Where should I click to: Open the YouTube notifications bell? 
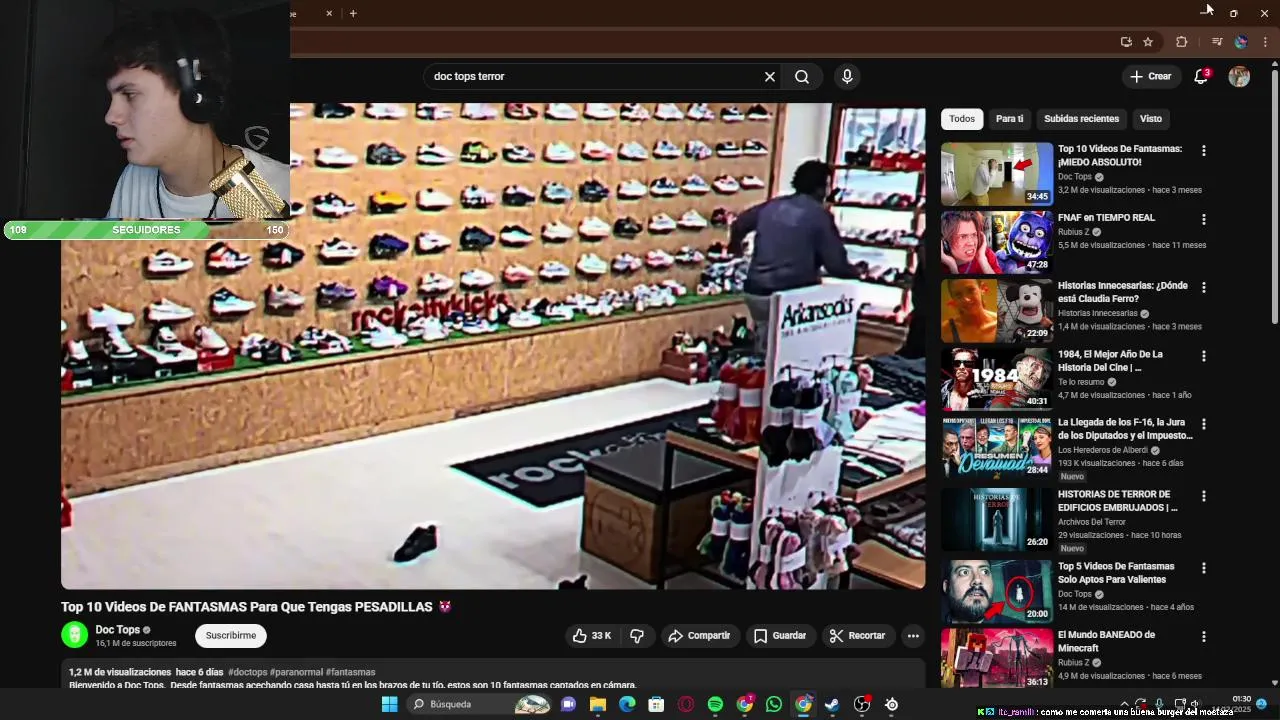point(1202,77)
